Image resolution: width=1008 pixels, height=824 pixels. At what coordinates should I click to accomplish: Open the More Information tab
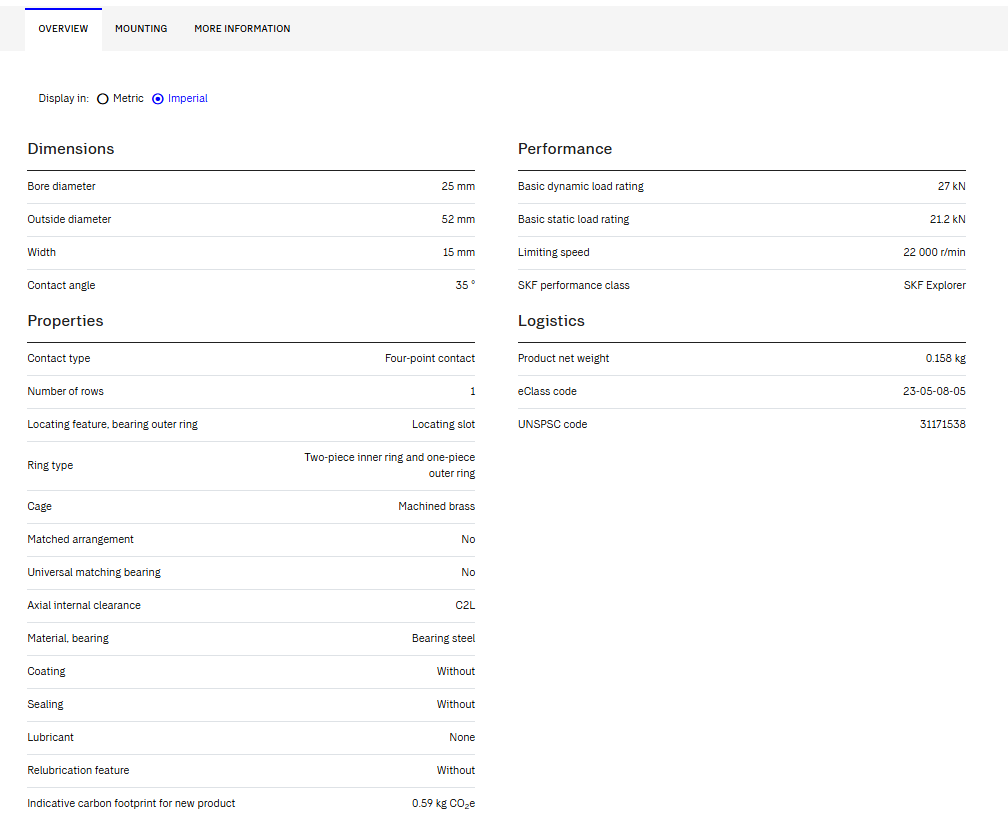(242, 29)
